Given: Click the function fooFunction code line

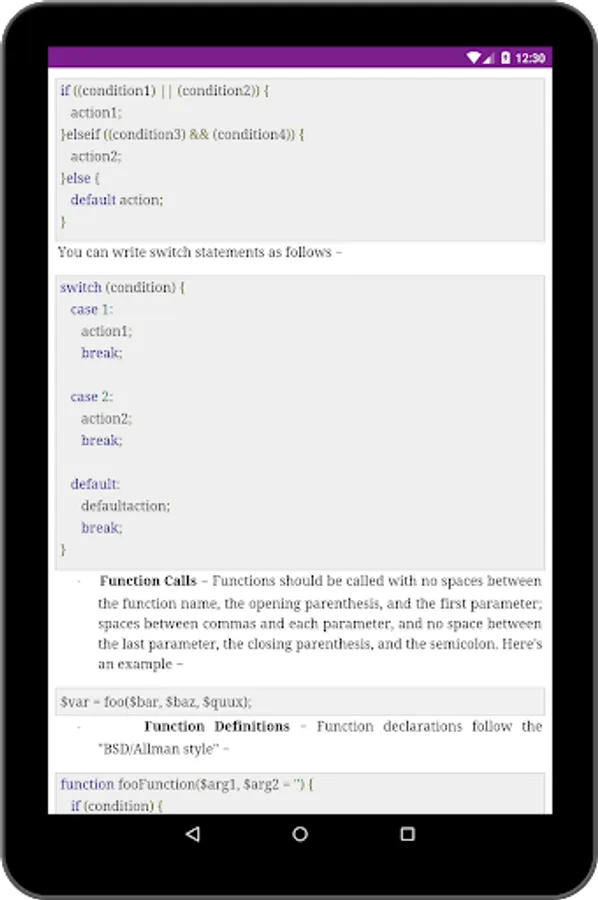Looking at the screenshot, I should (187, 784).
